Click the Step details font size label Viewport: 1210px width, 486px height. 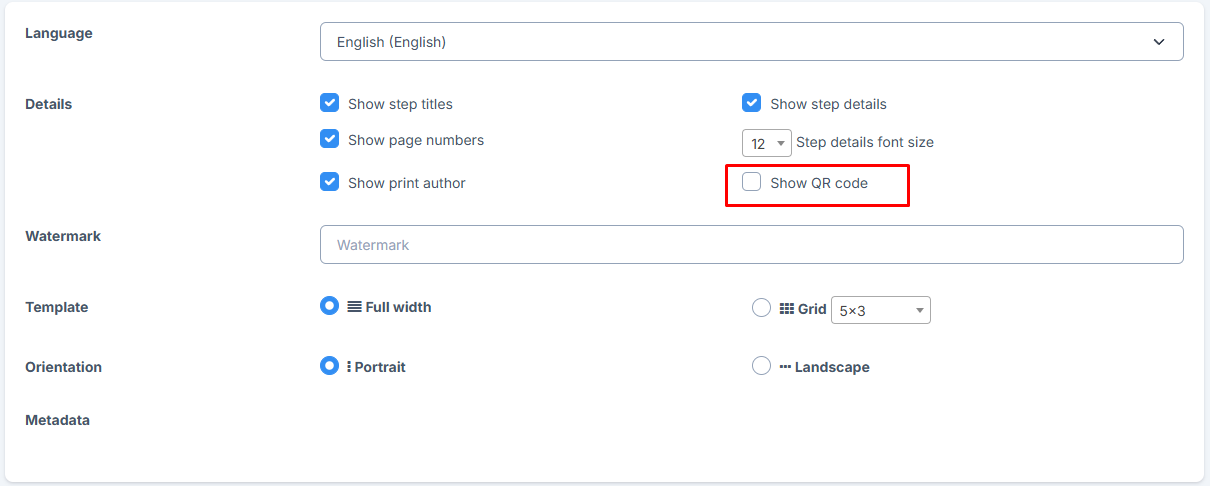click(865, 142)
